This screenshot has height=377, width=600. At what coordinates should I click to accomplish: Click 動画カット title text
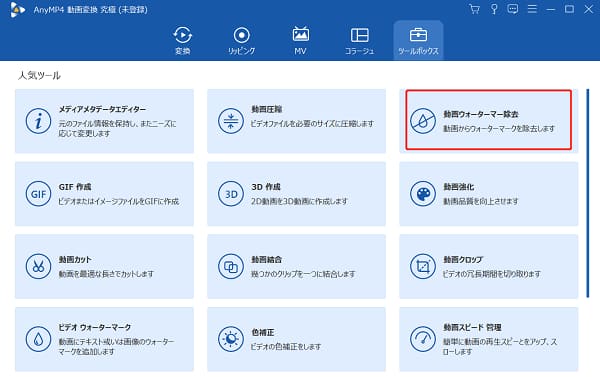tap(75, 259)
